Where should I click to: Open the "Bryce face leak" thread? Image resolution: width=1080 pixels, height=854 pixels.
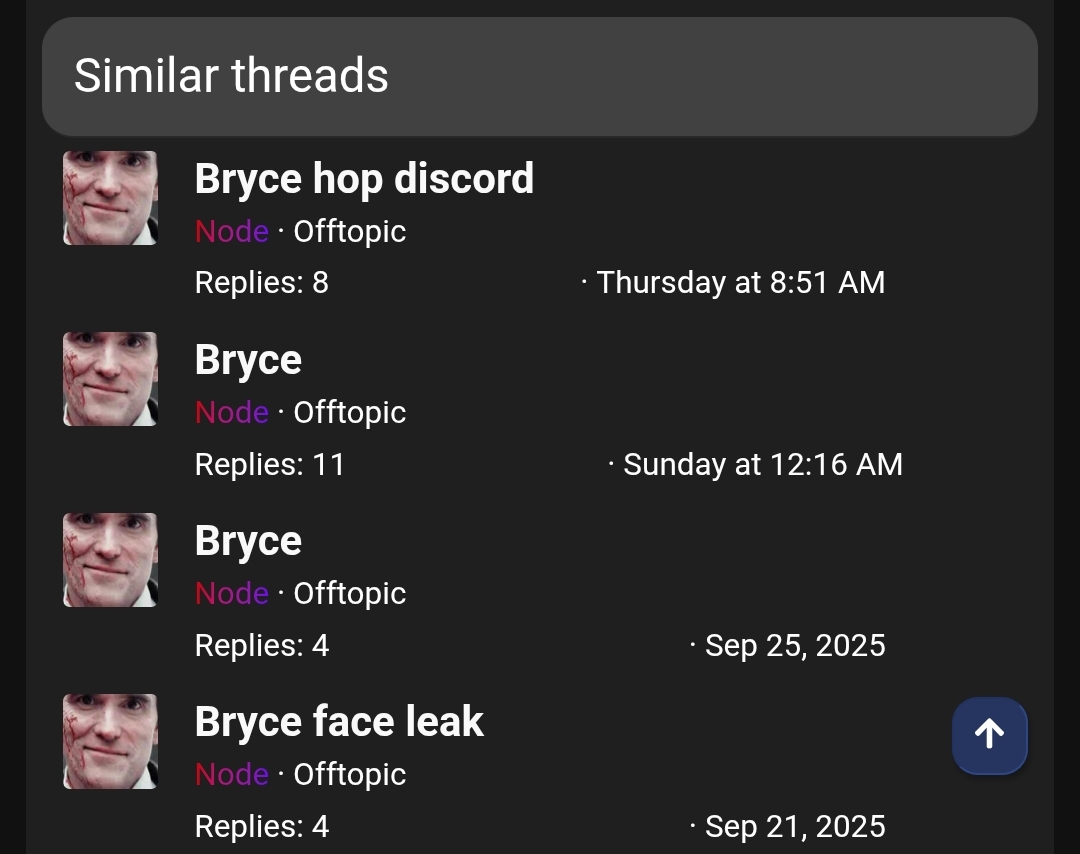tap(339, 722)
